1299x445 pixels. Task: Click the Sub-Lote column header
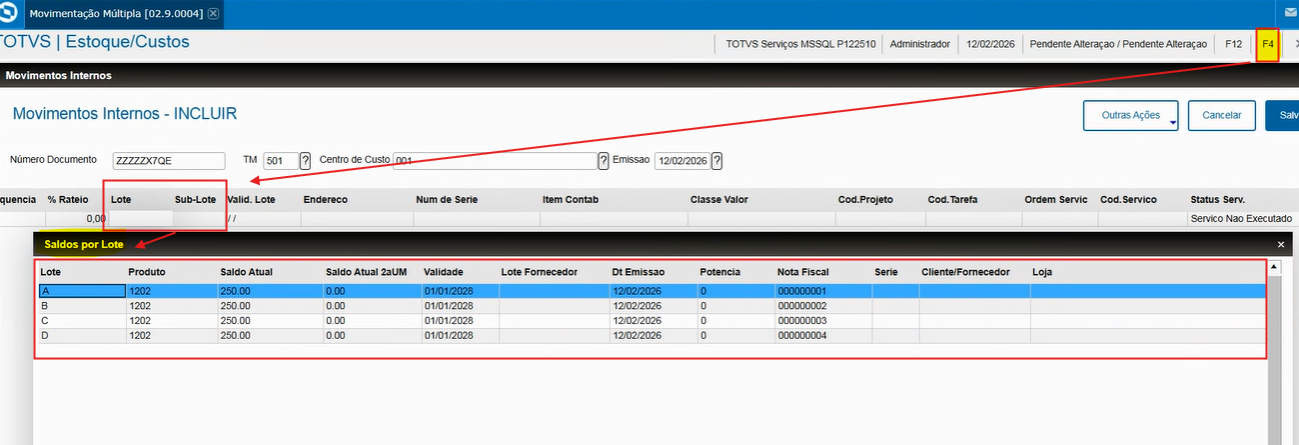[x=195, y=200]
